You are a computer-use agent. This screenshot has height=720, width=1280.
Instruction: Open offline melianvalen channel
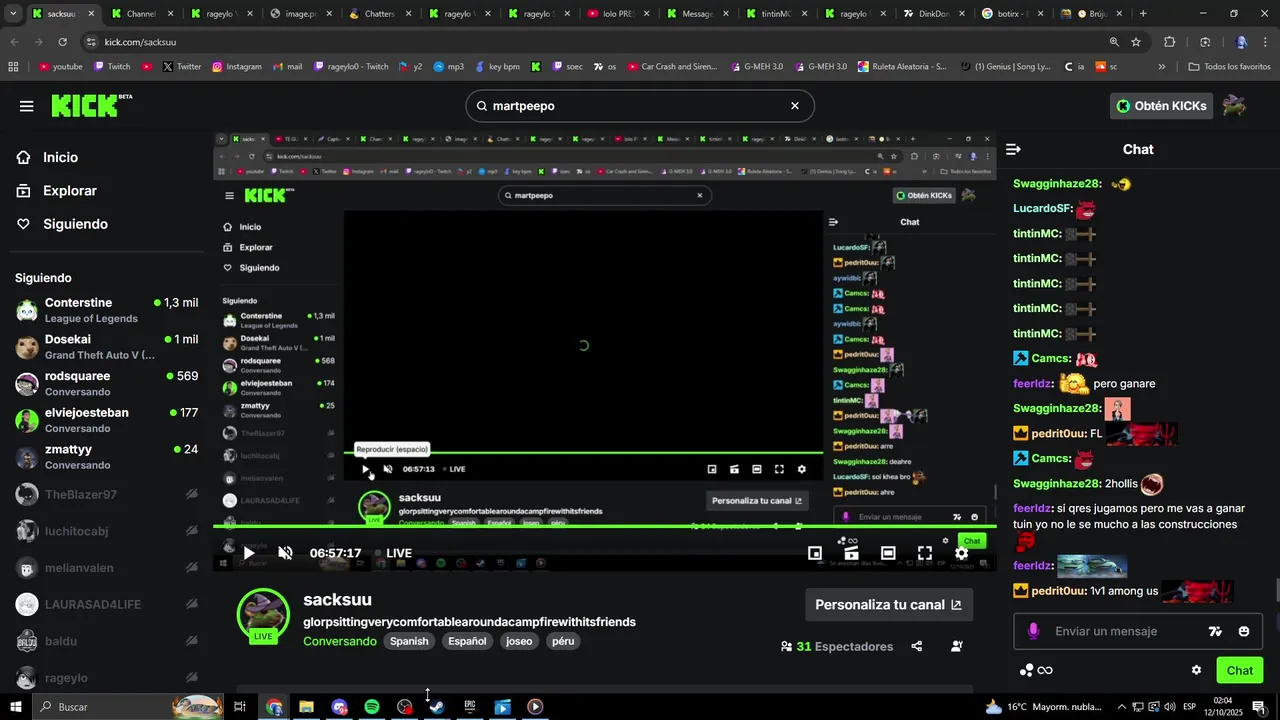point(107,568)
